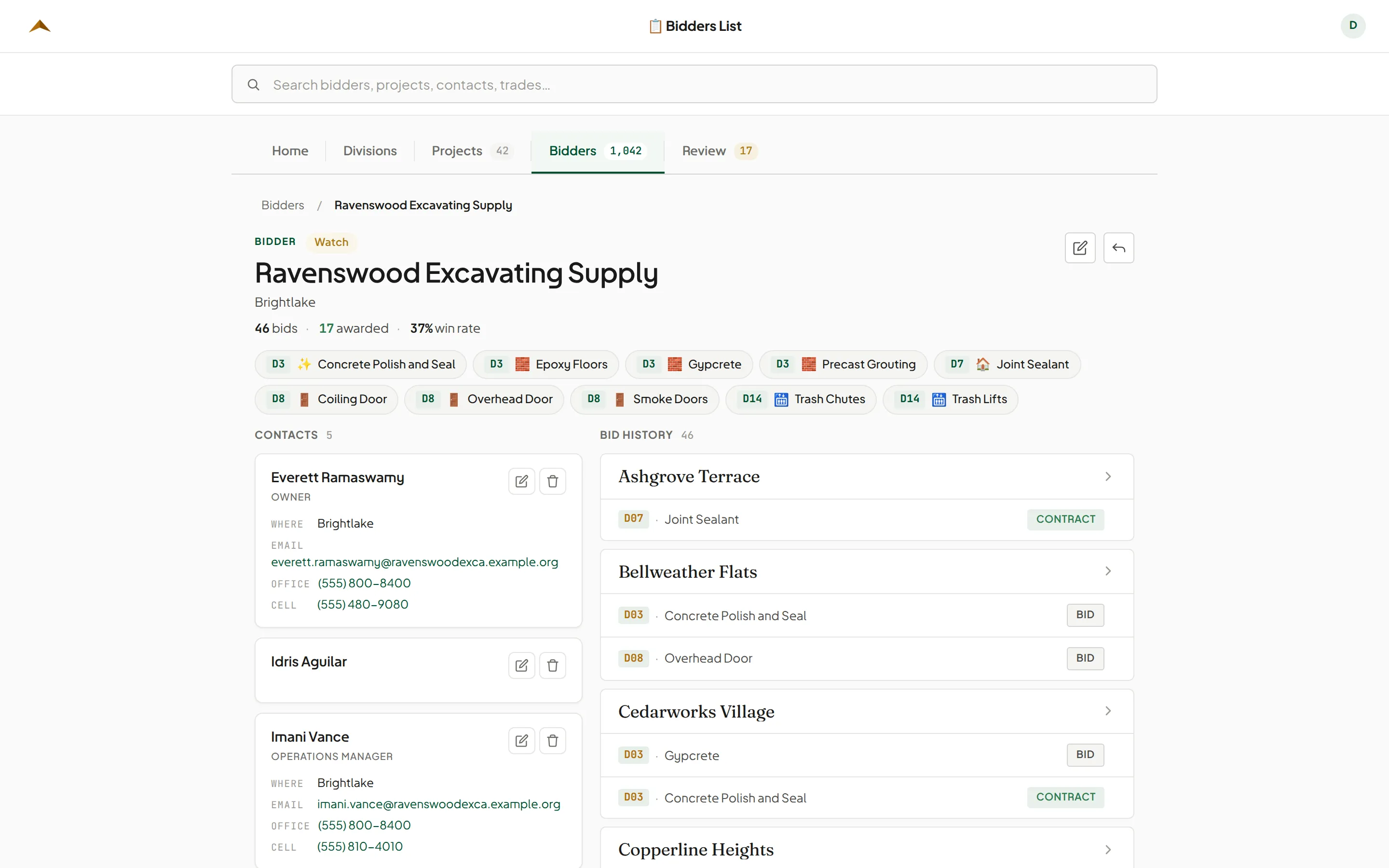Switch to the Divisions tab
This screenshot has height=868, width=1389.
[x=369, y=151]
